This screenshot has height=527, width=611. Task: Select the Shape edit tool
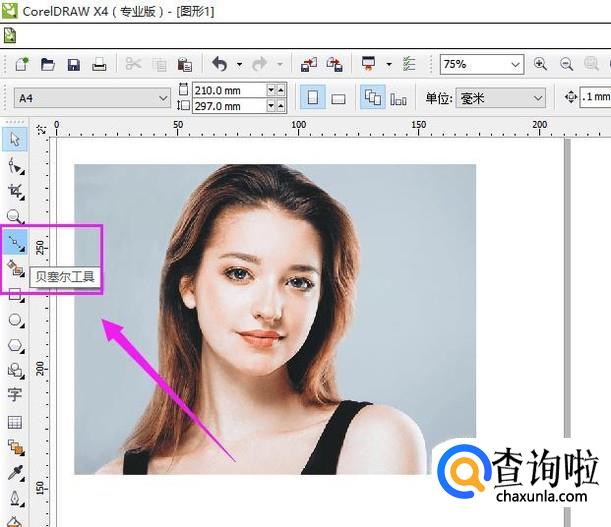15,165
